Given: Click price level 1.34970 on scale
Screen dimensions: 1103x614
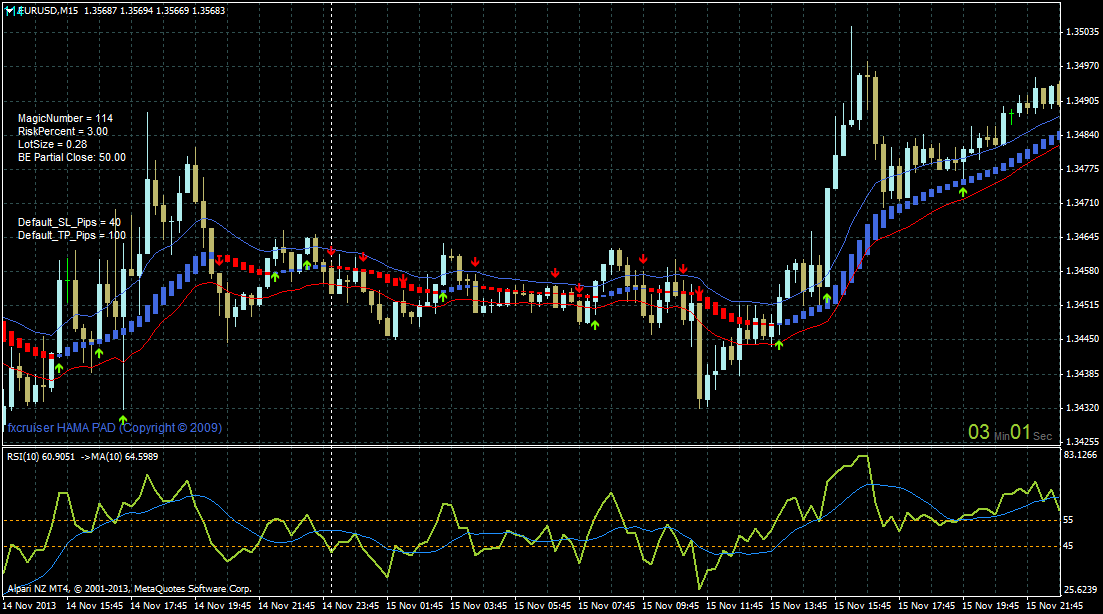Looking at the screenshot, I should 1082,65.
